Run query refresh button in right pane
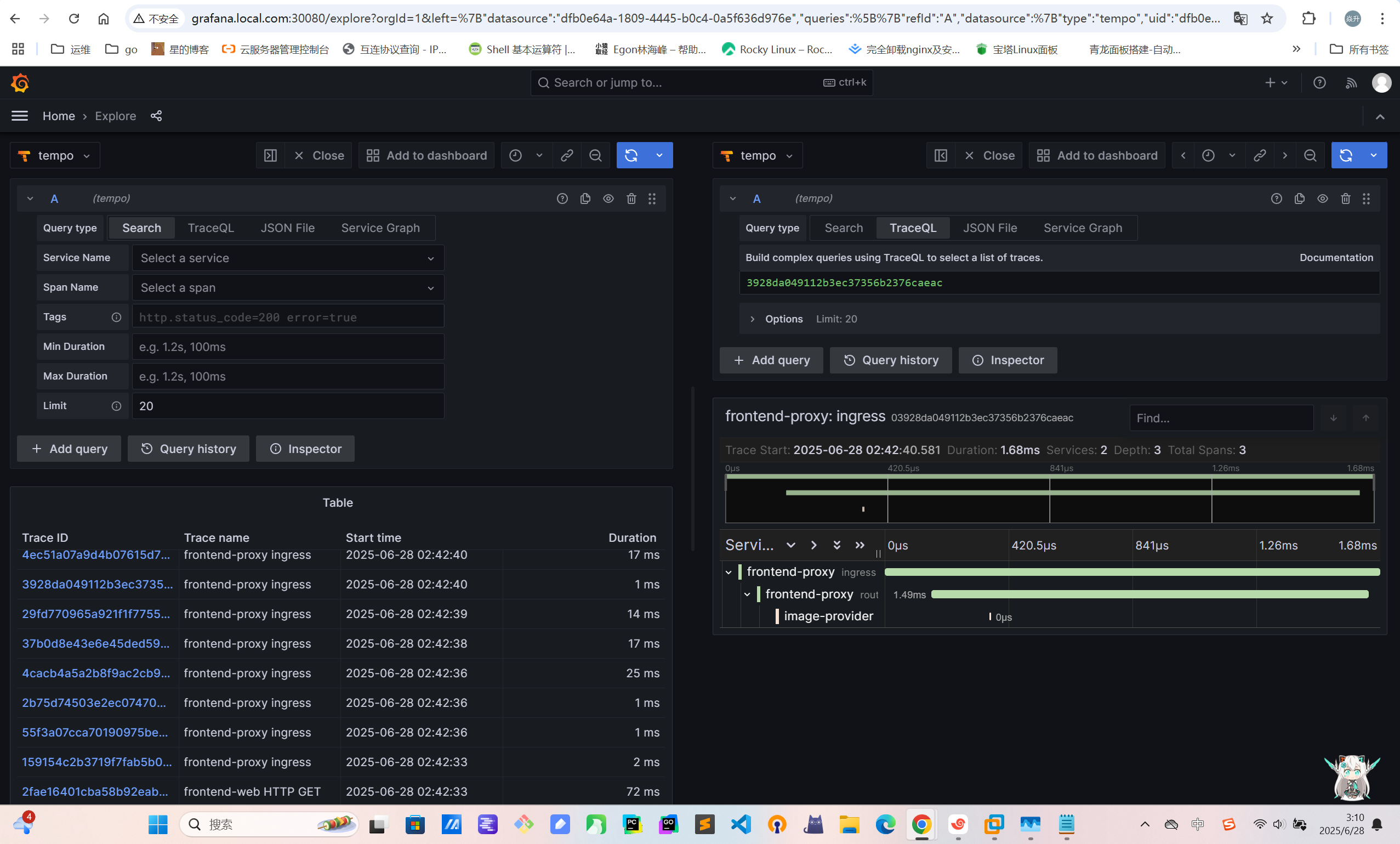Image resolution: width=1400 pixels, height=844 pixels. (x=1346, y=156)
